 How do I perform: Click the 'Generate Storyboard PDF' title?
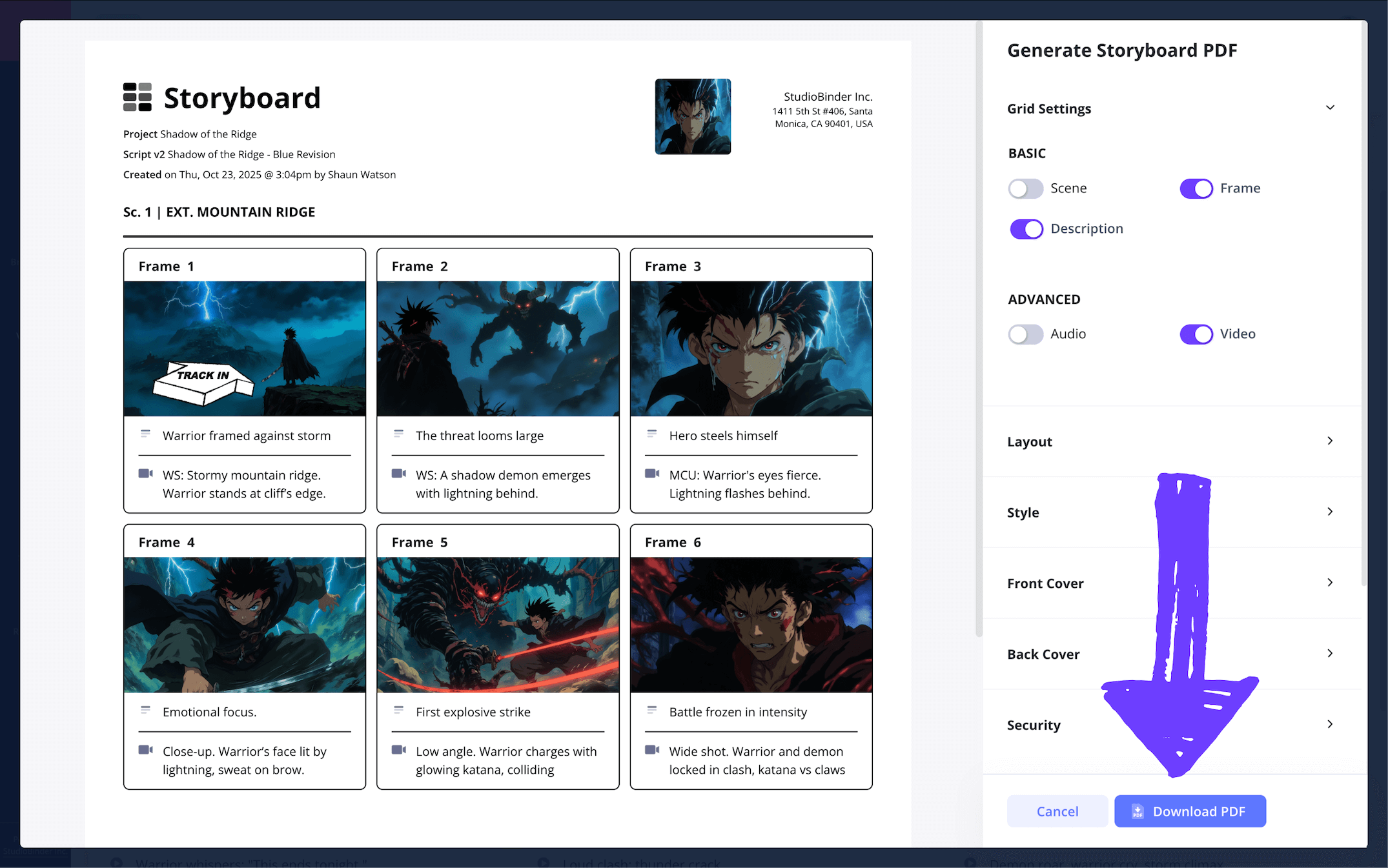tap(1122, 50)
